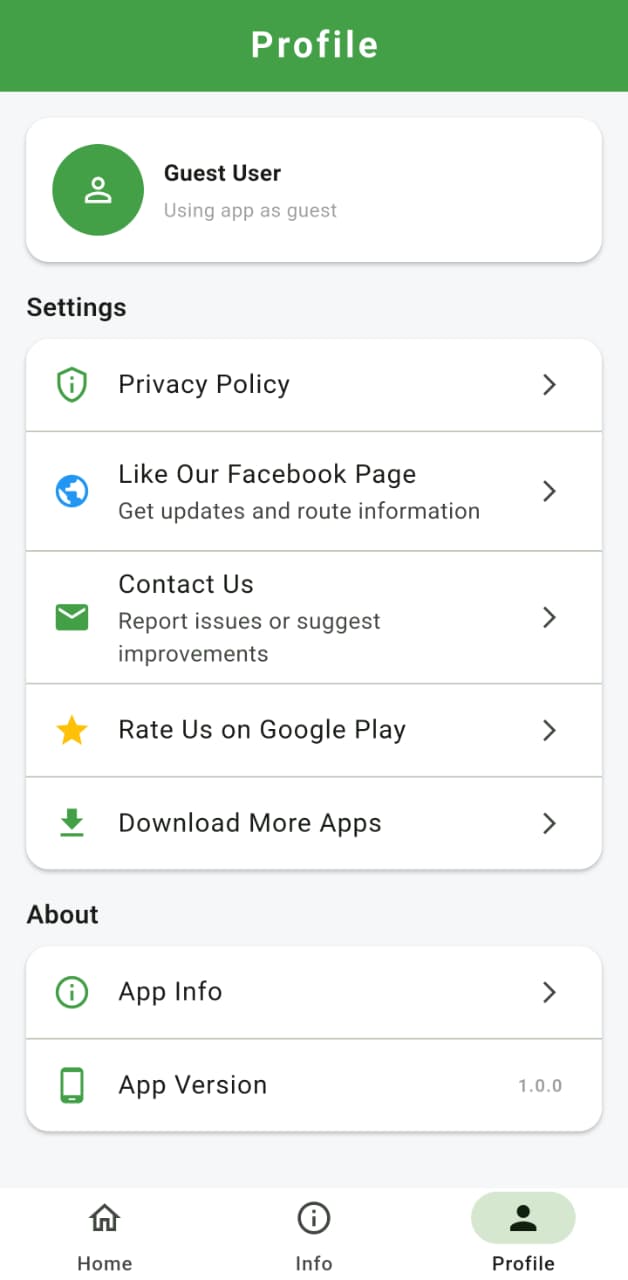628x1280 pixels.
Task: Switch to the Home tab
Action: (x=104, y=1232)
